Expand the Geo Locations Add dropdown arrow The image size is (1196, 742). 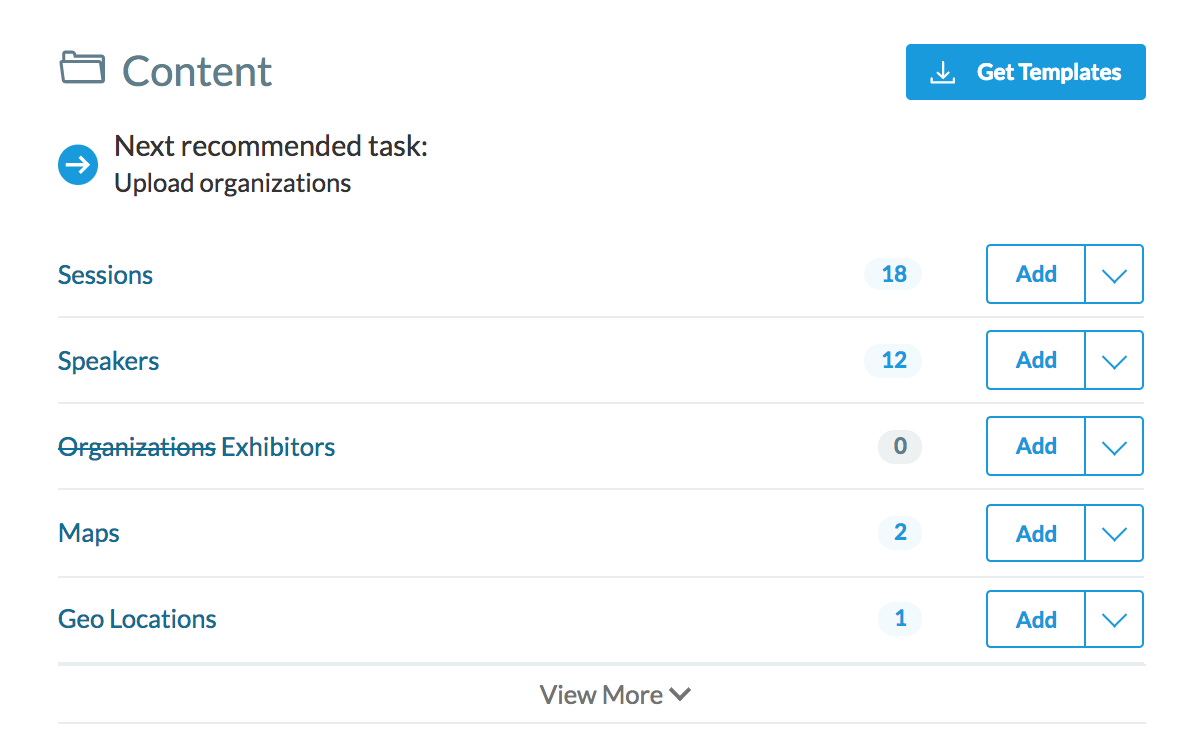1113,620
